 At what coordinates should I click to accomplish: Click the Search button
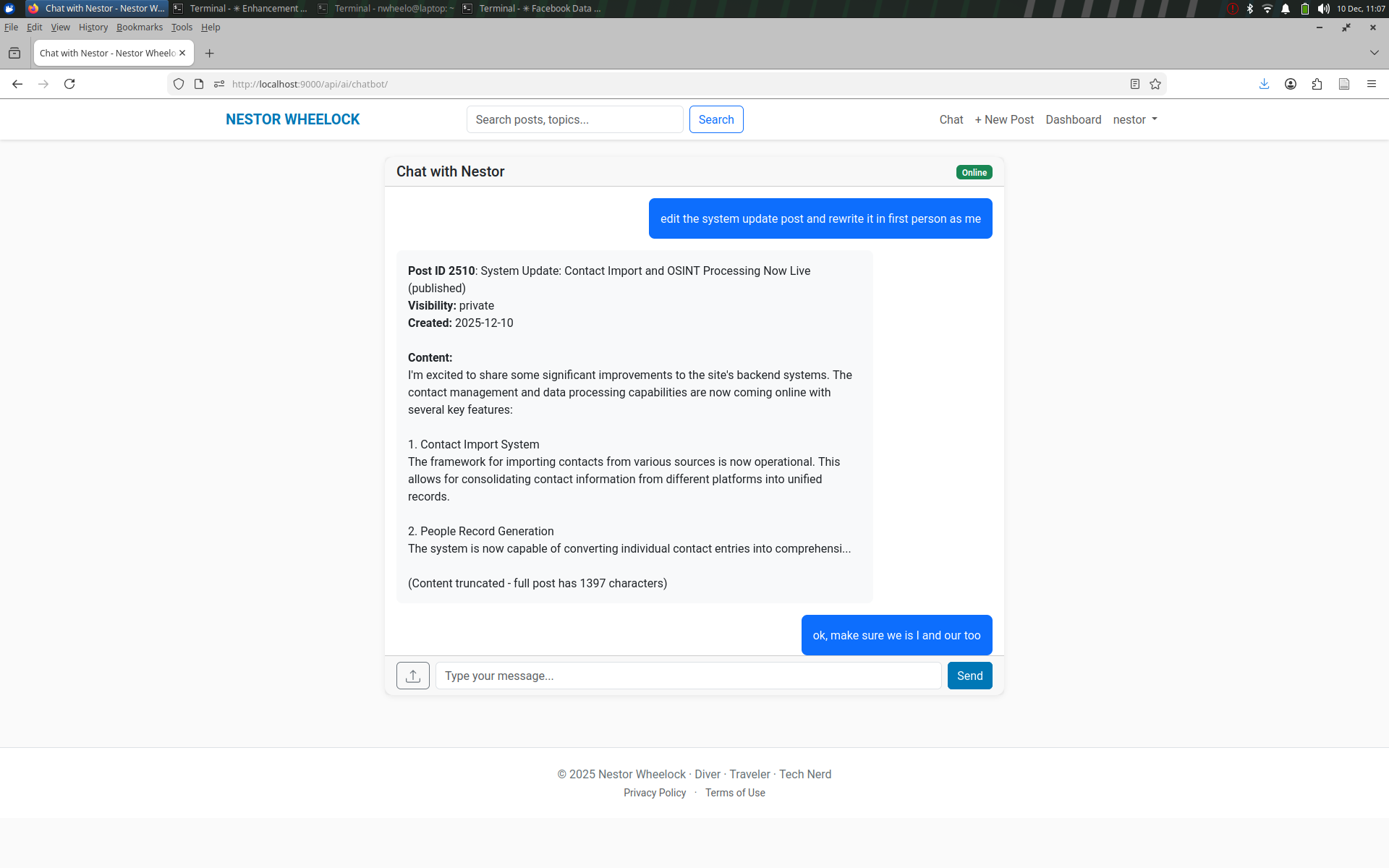tap(715, 119)
